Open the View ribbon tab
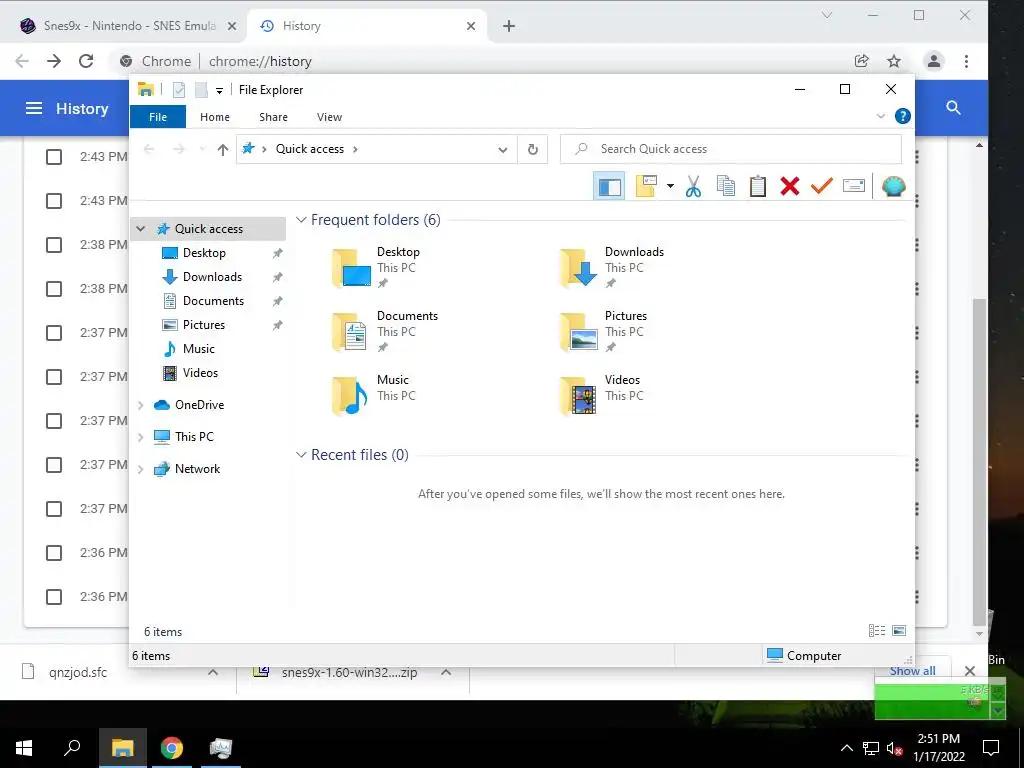The height and width of the screenshot is (768, 1024). click(329, 117)
